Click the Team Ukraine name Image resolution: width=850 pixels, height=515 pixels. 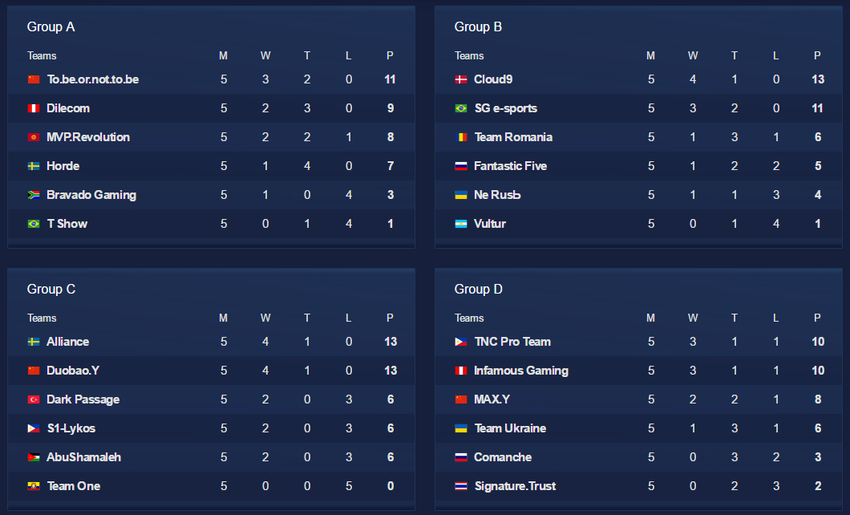click(510, 428)
